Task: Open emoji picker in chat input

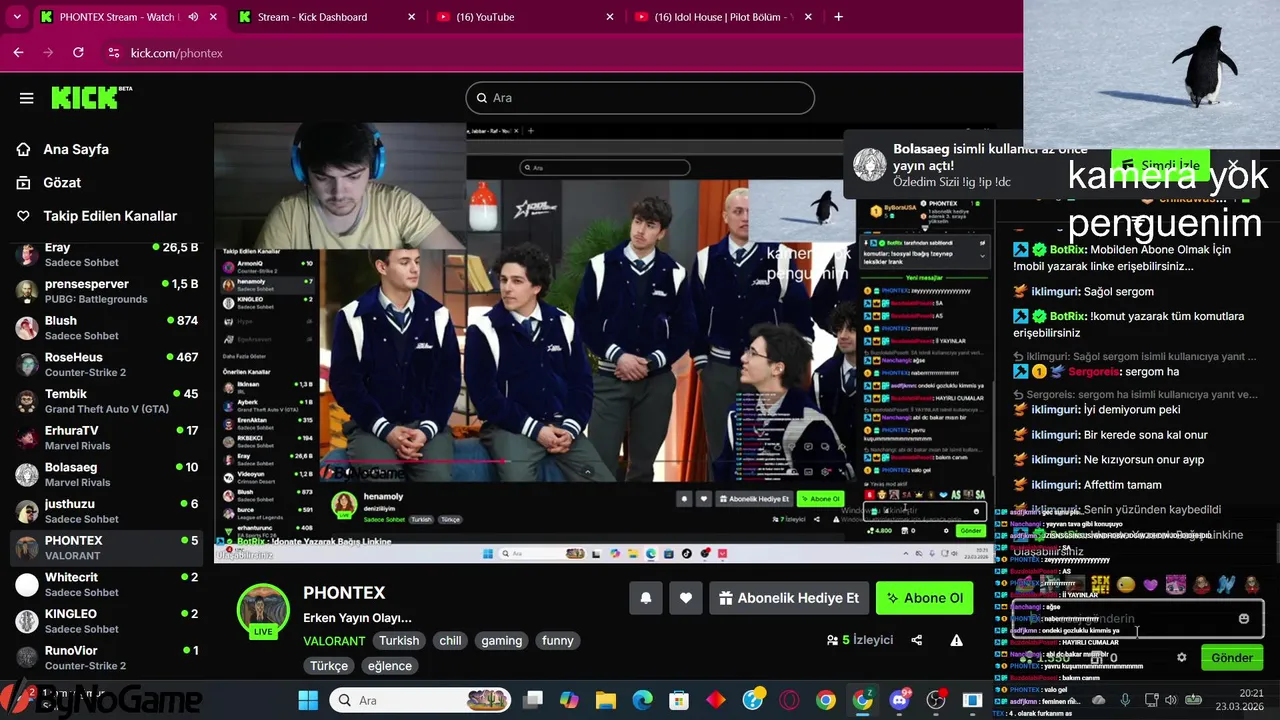Action: click(x=1244, y=619)
